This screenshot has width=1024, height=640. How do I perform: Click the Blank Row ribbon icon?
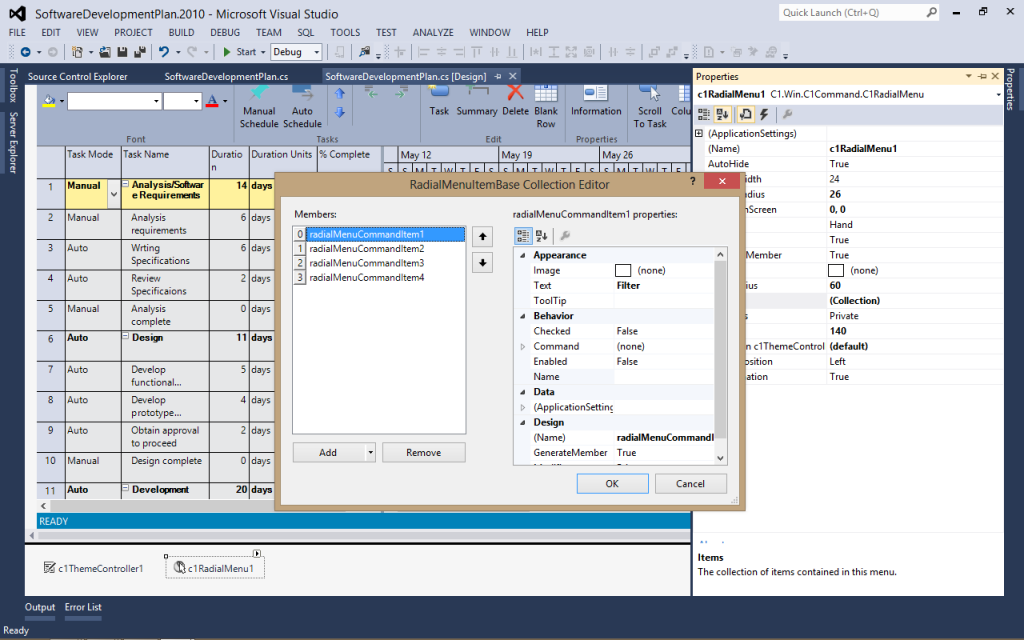(x=546, y=93)
